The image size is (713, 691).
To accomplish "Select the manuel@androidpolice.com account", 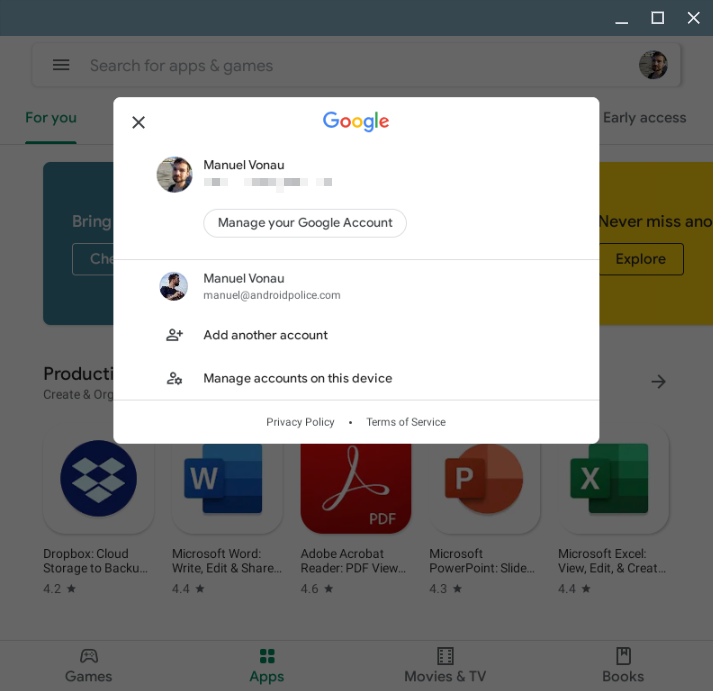I will 271,286.
